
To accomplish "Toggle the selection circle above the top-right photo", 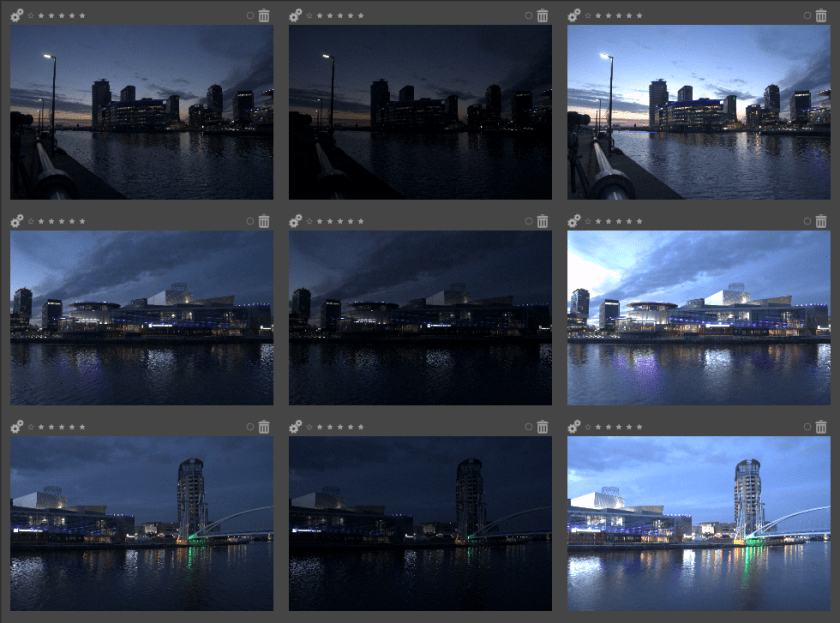I will pos(806,15).
